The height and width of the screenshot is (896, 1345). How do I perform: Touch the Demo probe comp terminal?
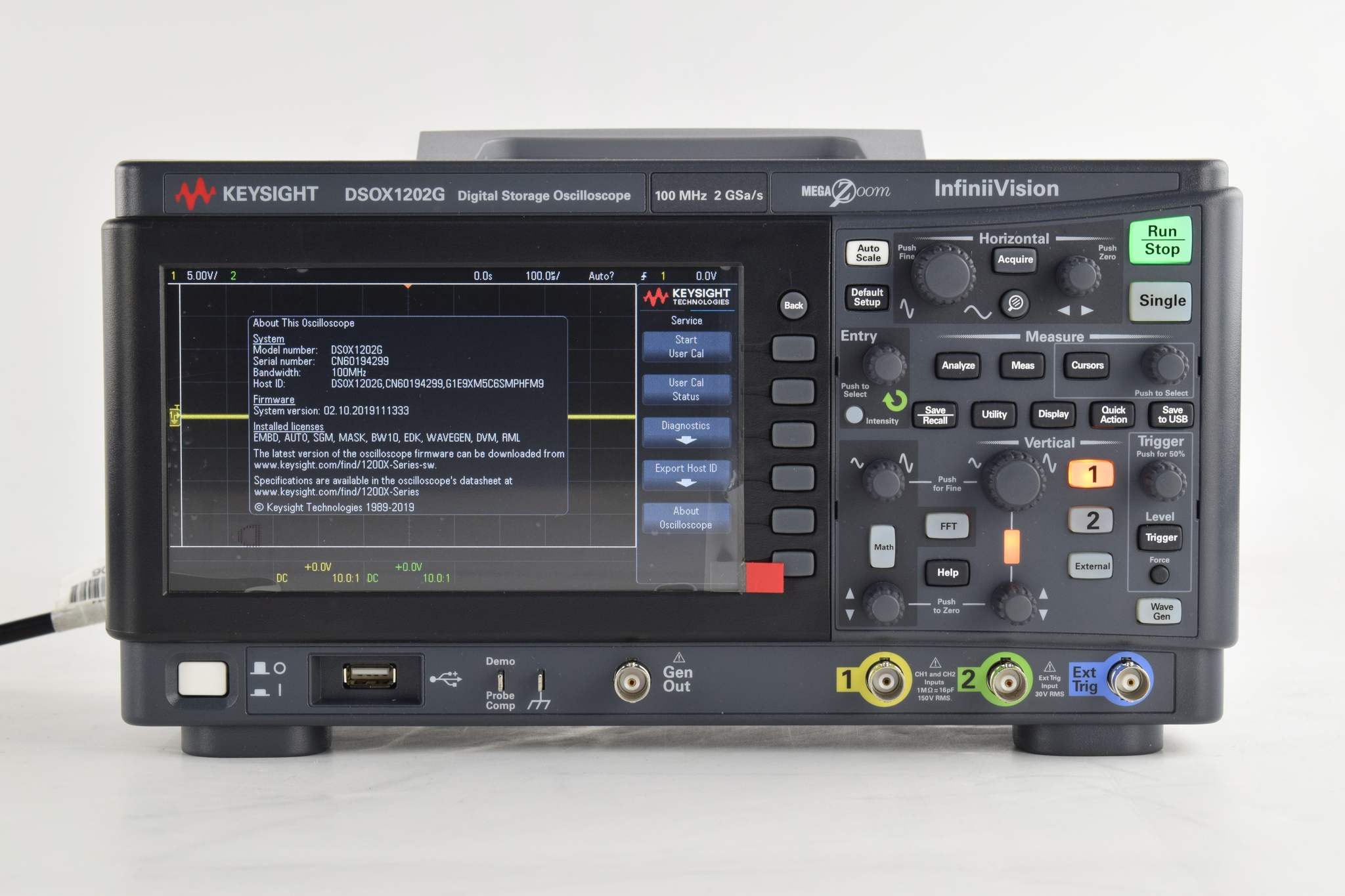tap(500, 680)
